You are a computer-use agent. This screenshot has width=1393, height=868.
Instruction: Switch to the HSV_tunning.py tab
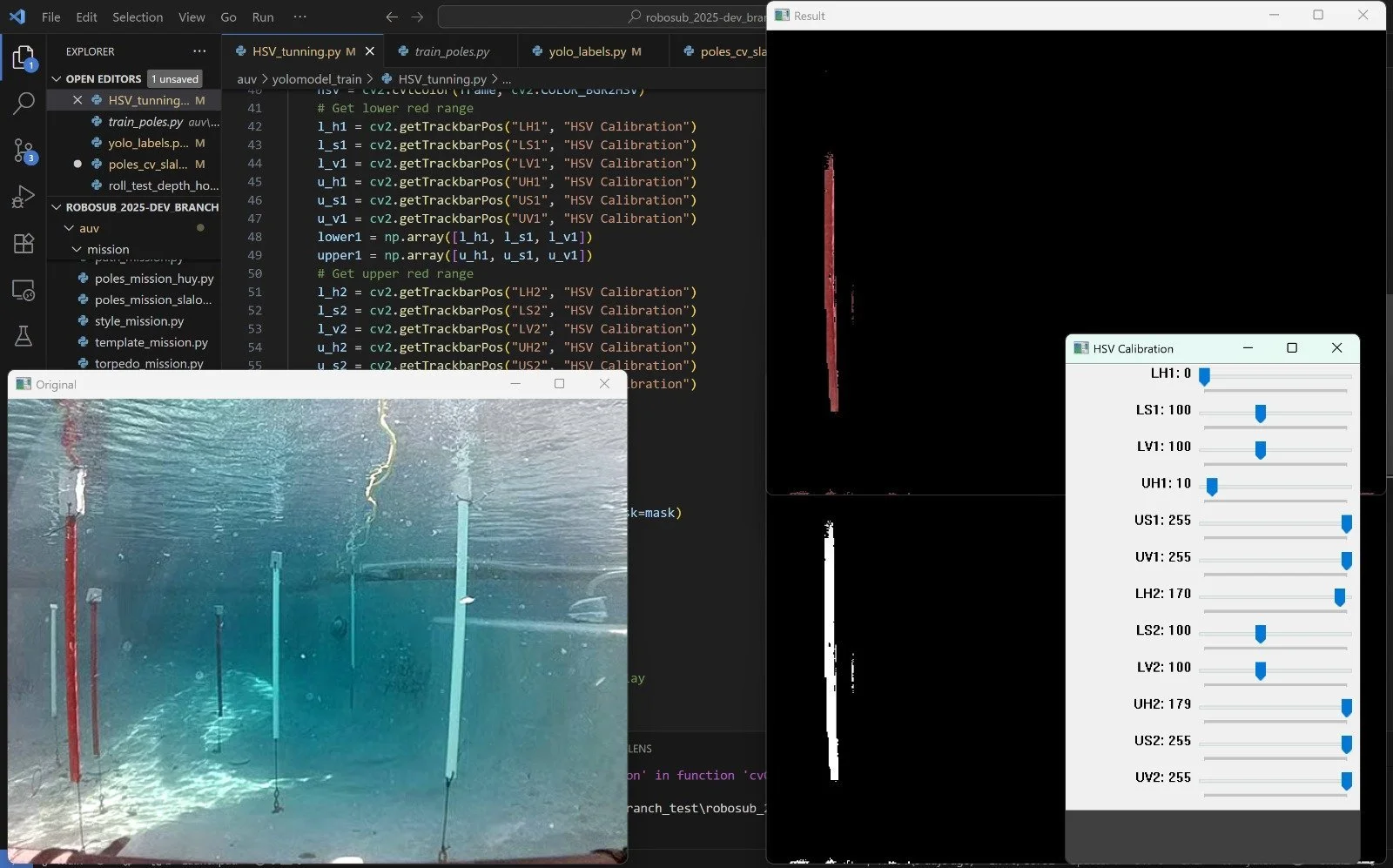[303, 51]
